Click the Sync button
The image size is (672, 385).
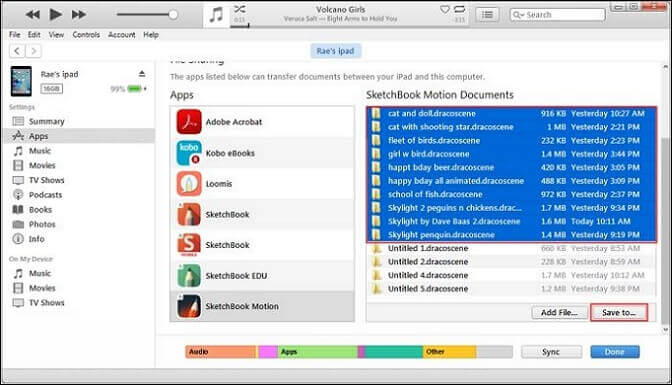coord(551,352)
